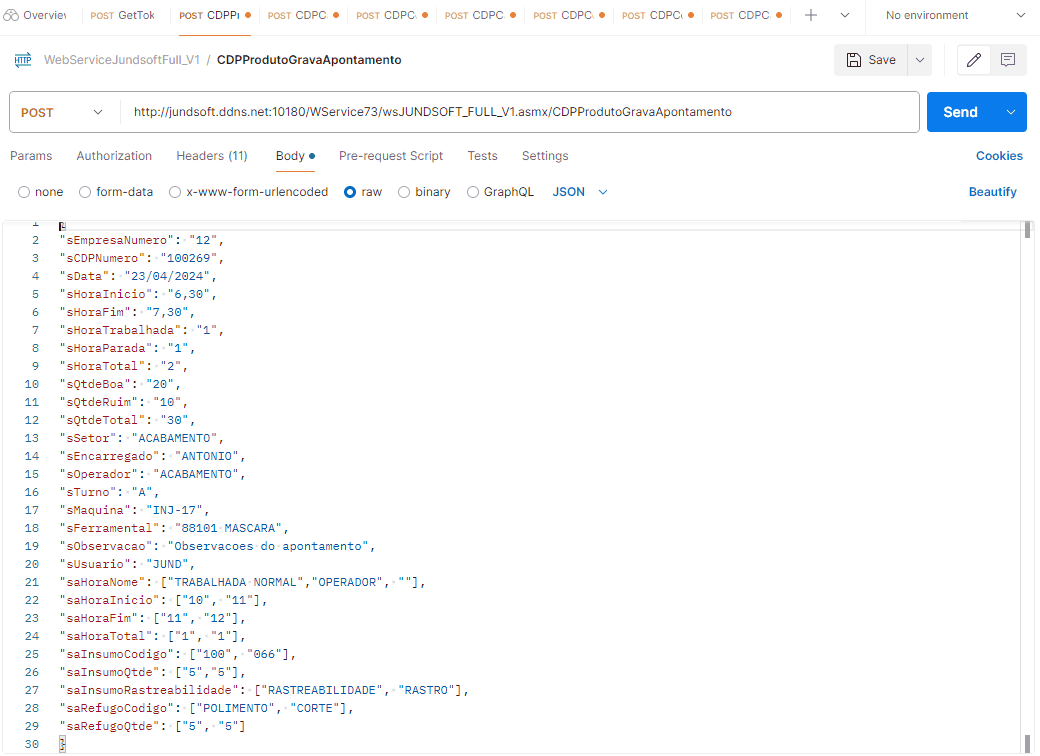Select the GraphQL body option
The image size is (1040, 756).
[473, 192]
